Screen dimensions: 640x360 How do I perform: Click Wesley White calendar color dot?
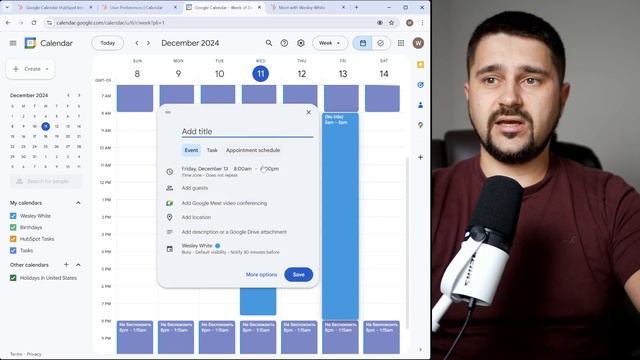pyautogui.click(x=218, y=246)
